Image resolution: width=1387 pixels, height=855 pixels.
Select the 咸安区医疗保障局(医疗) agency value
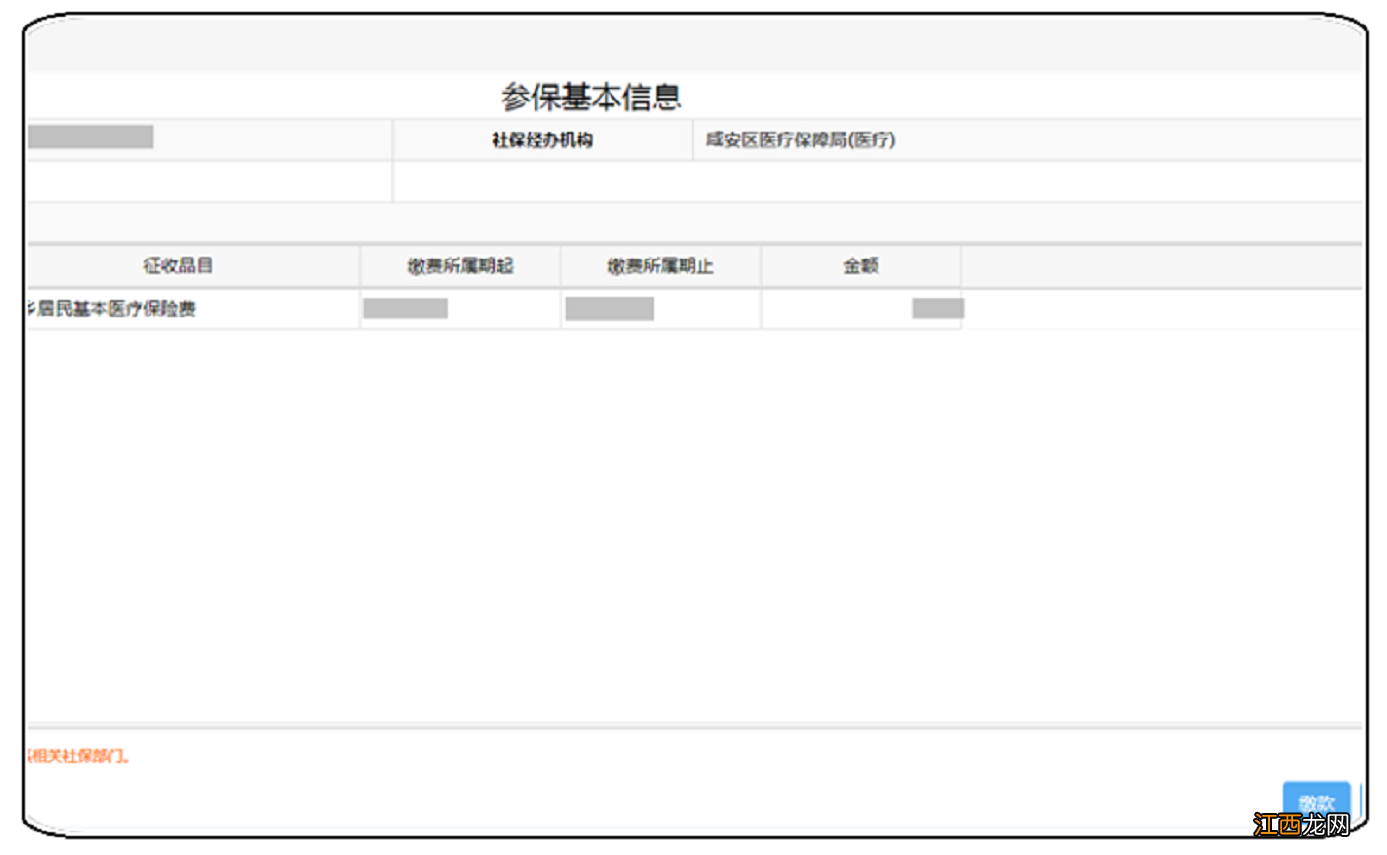tap(799, 140)
